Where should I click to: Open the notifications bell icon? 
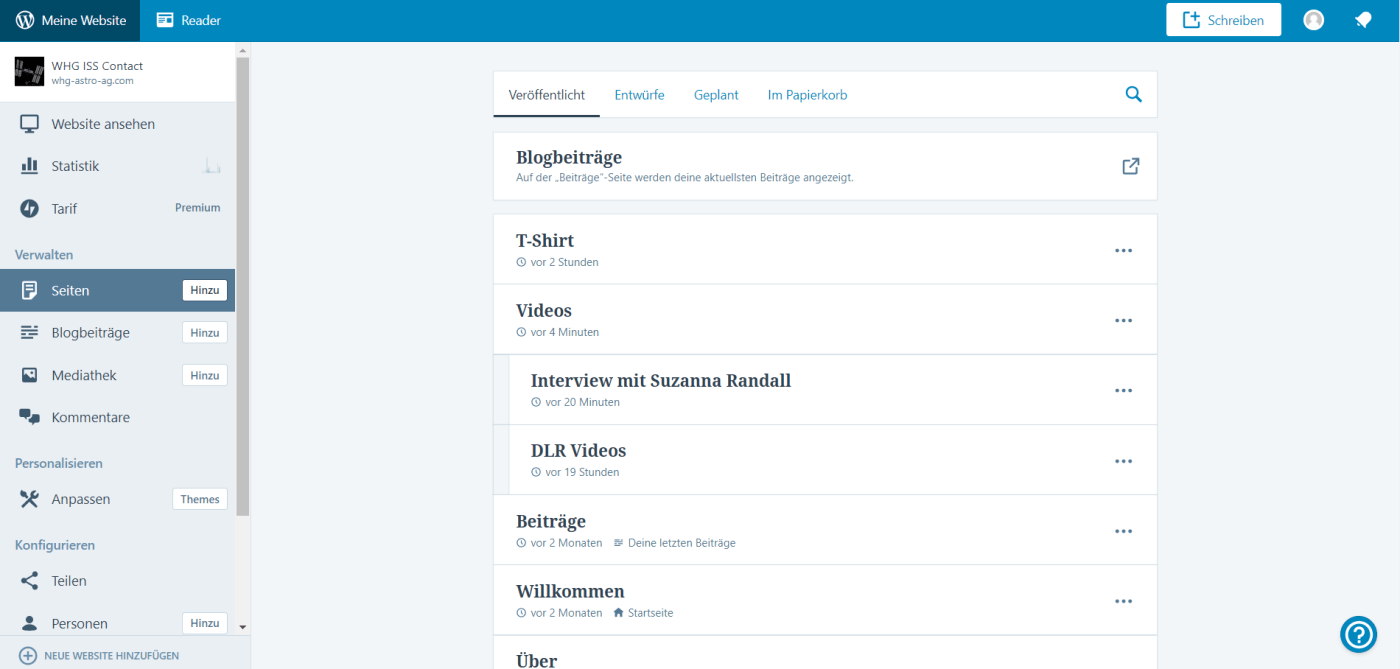point(1362,20)
